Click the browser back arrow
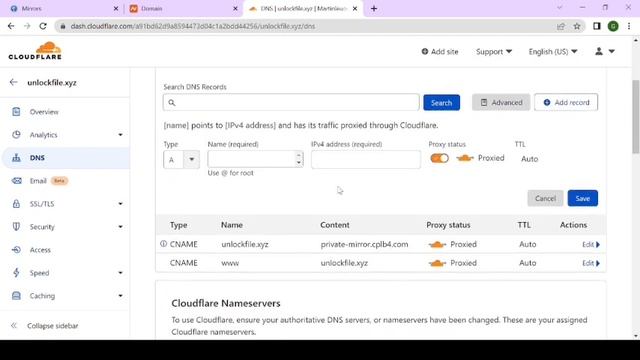This screenshot has width=640, height=360. click(11, 26)
